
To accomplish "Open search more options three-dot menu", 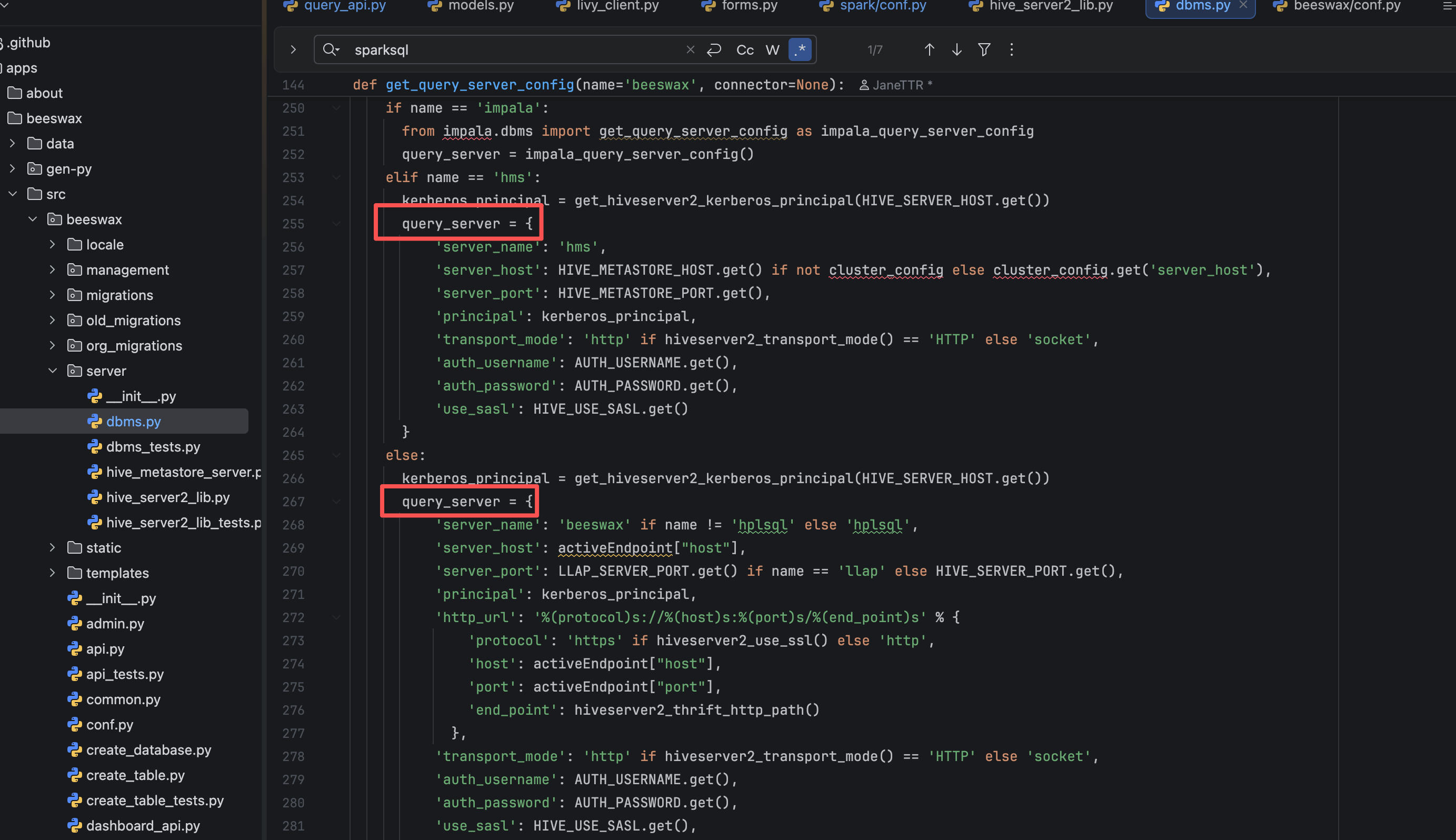I will coord(1011,49).
